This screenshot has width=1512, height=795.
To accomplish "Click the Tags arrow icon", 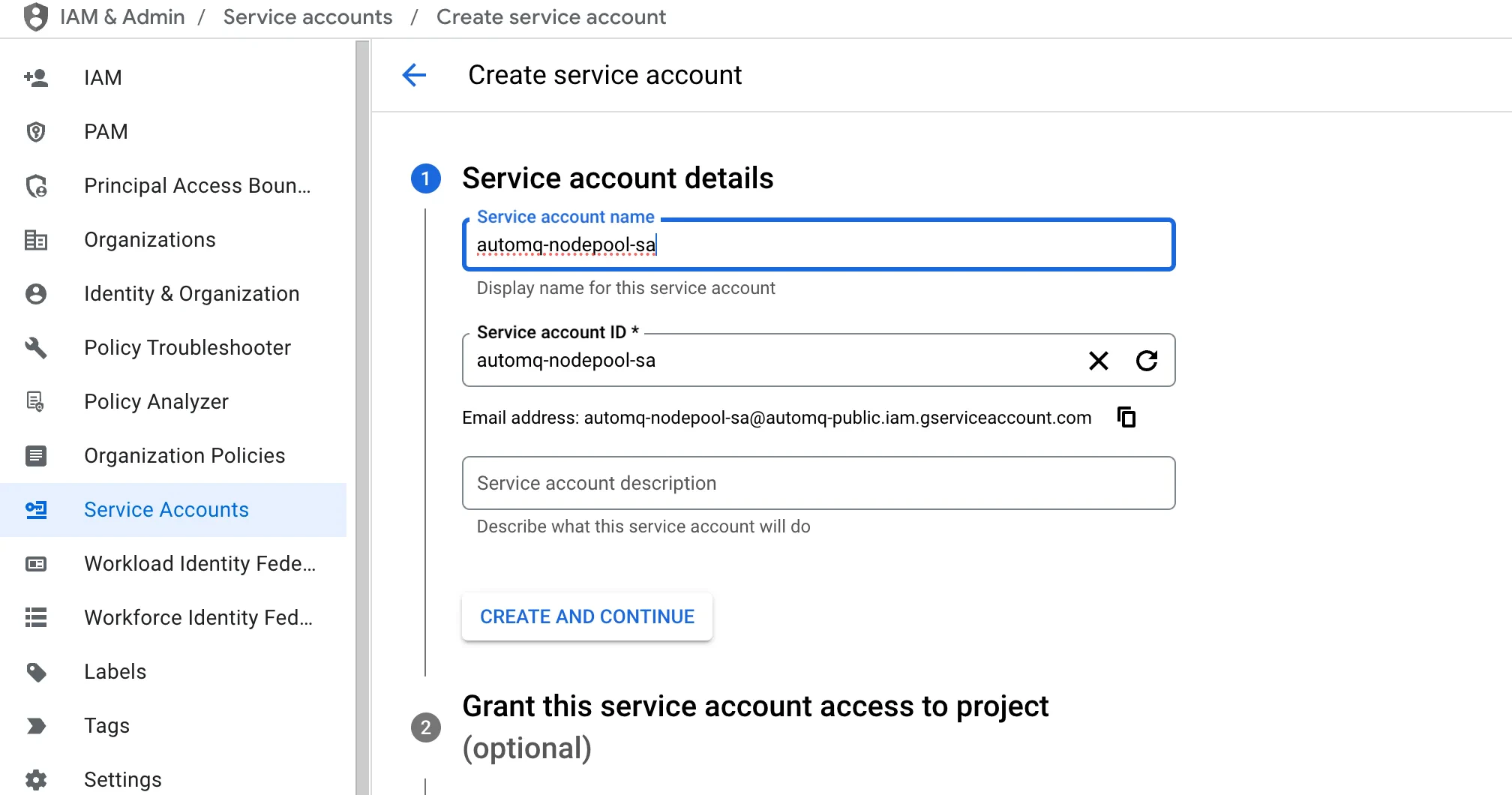I will coord(36,725).
